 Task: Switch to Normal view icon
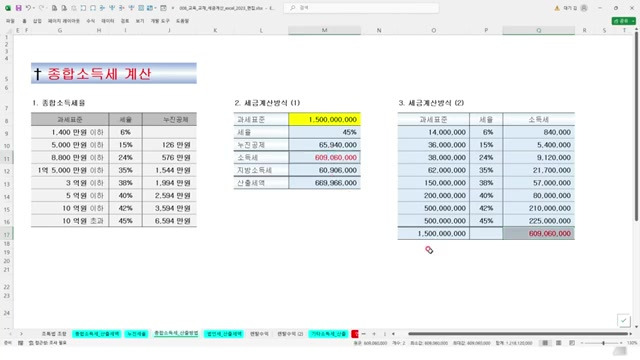[545, 343]
